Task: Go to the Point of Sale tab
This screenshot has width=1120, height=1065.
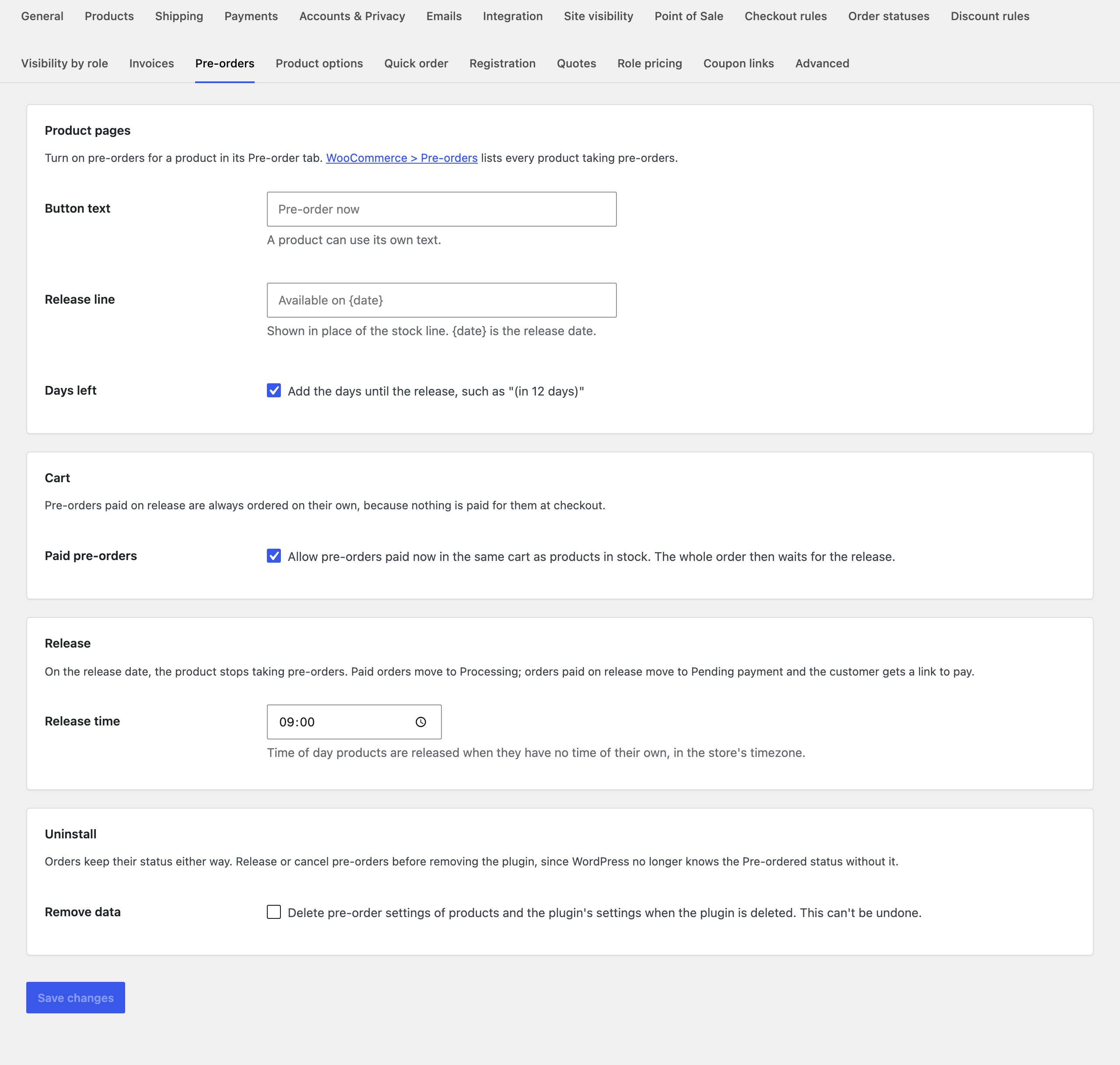Action: coord(689,17)
